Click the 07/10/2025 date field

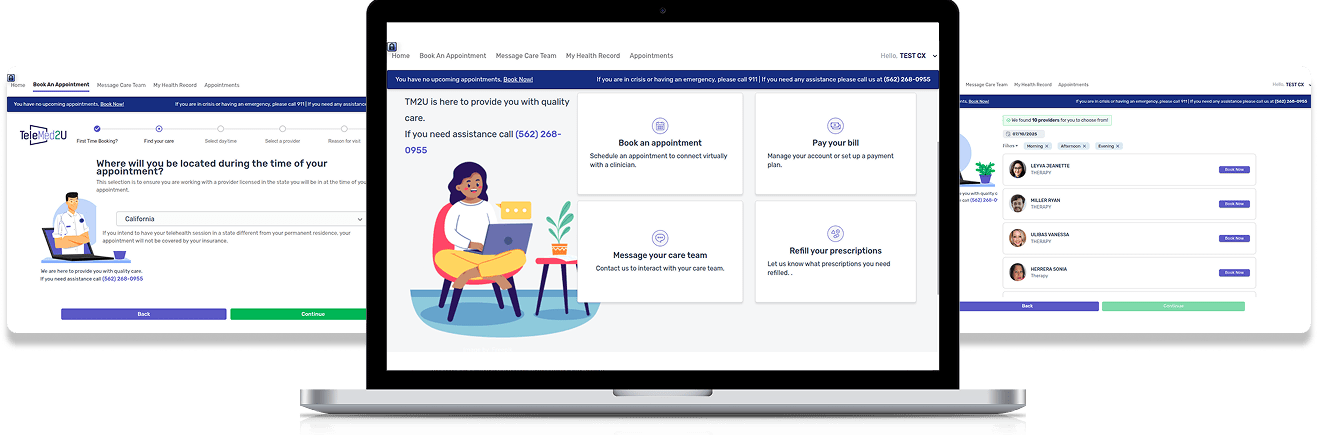tap(1024, 133)
